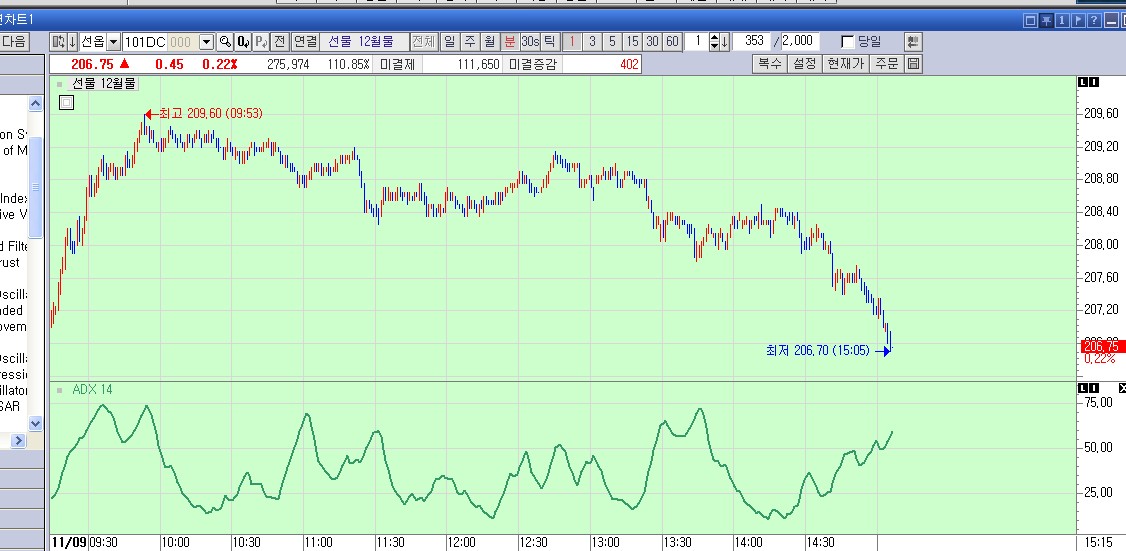Open the 선옵 market type dropdown
The height and width of the screenshot is (551, 1126).
coord(113,41)
